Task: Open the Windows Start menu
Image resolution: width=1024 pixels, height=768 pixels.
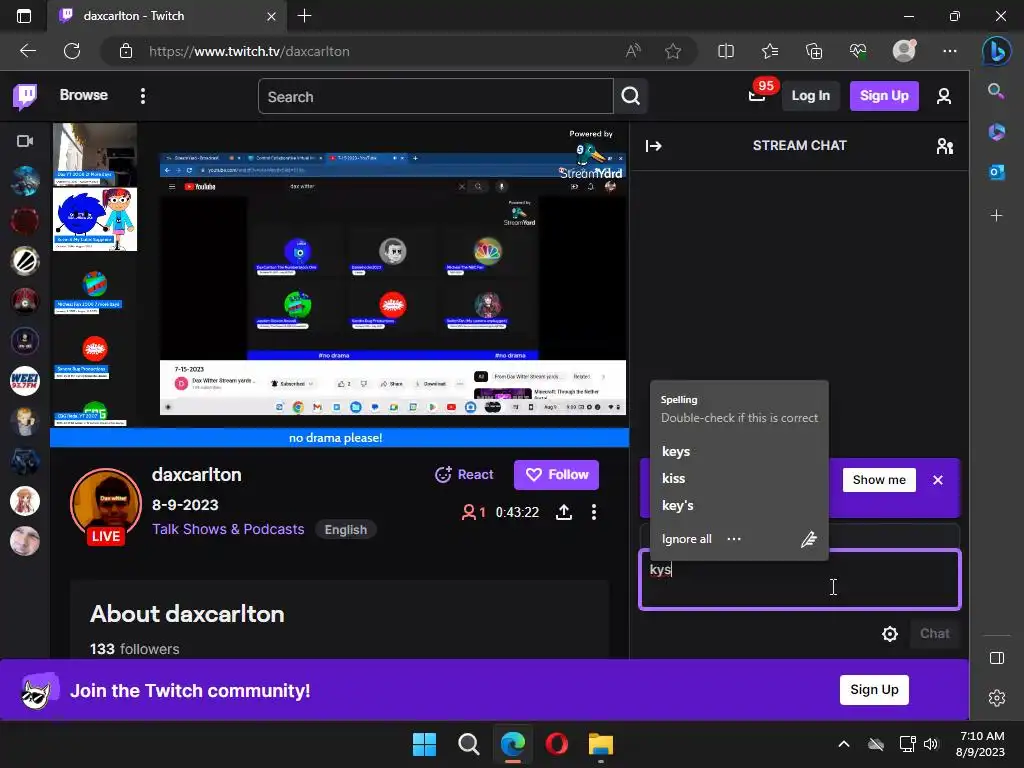Action: (x=424, y=744)
